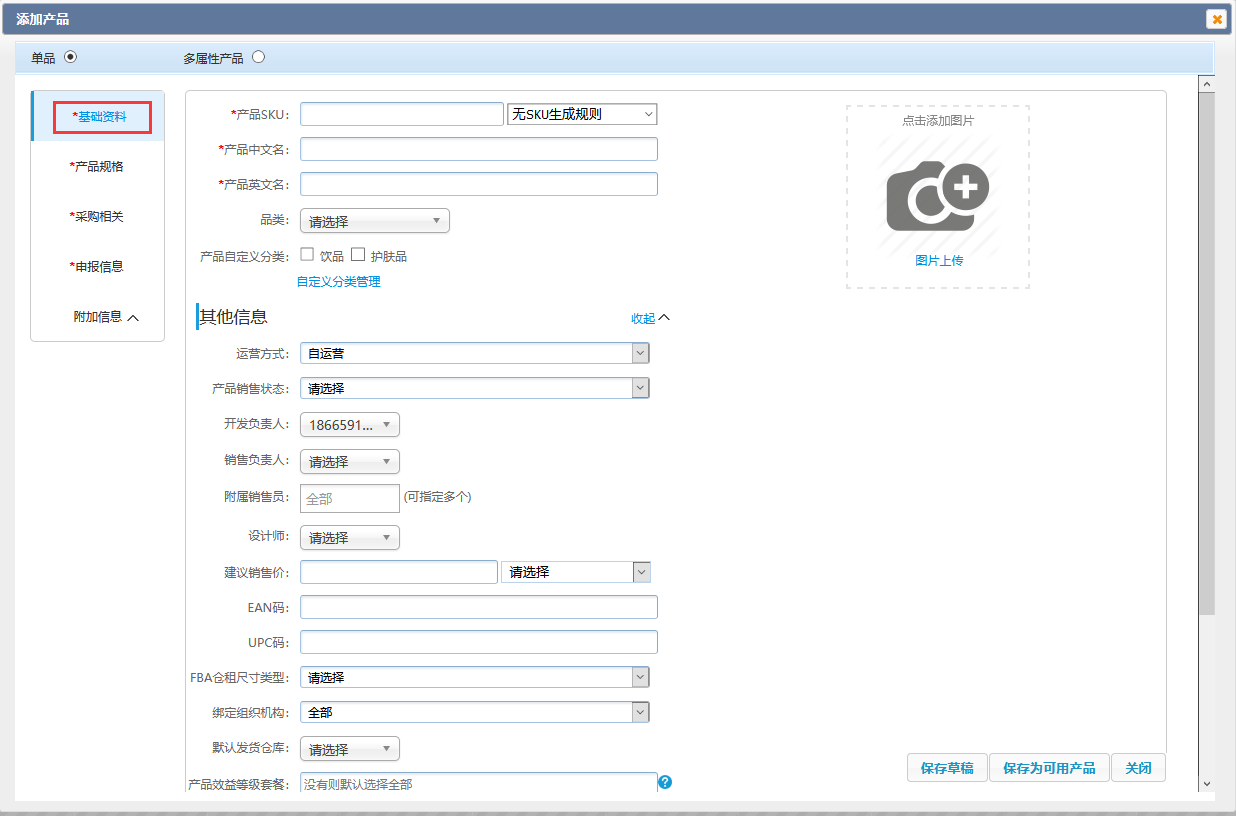Open the 产品销售状态 dropdown
Viewport: 1236px width, 816px height.
pos(474,388)
